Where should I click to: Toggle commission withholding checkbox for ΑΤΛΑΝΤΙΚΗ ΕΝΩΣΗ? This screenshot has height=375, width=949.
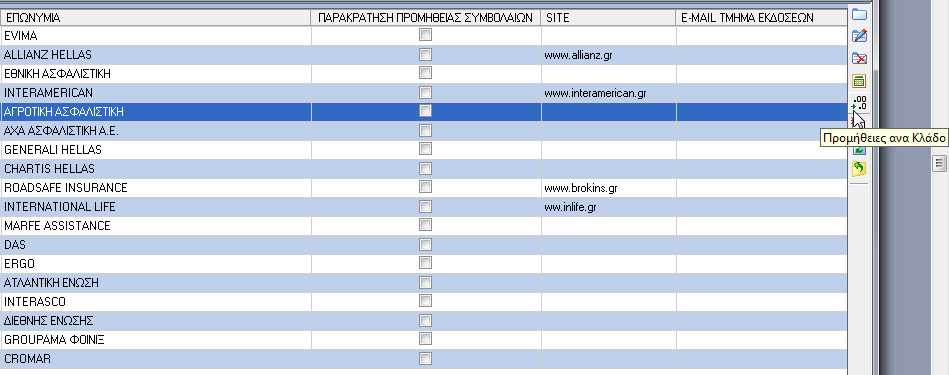pyautogui.click(x=425, y=282)
